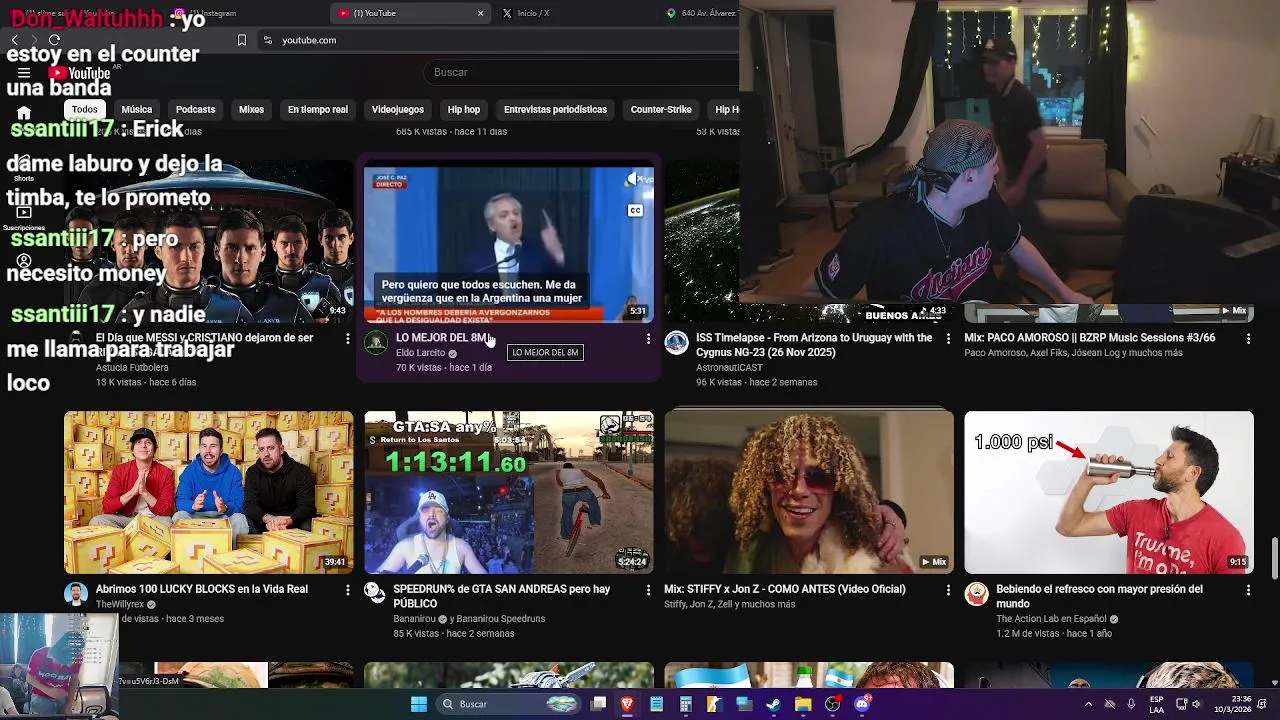Open Bebiendo el refresco video title

(1099, 596)
